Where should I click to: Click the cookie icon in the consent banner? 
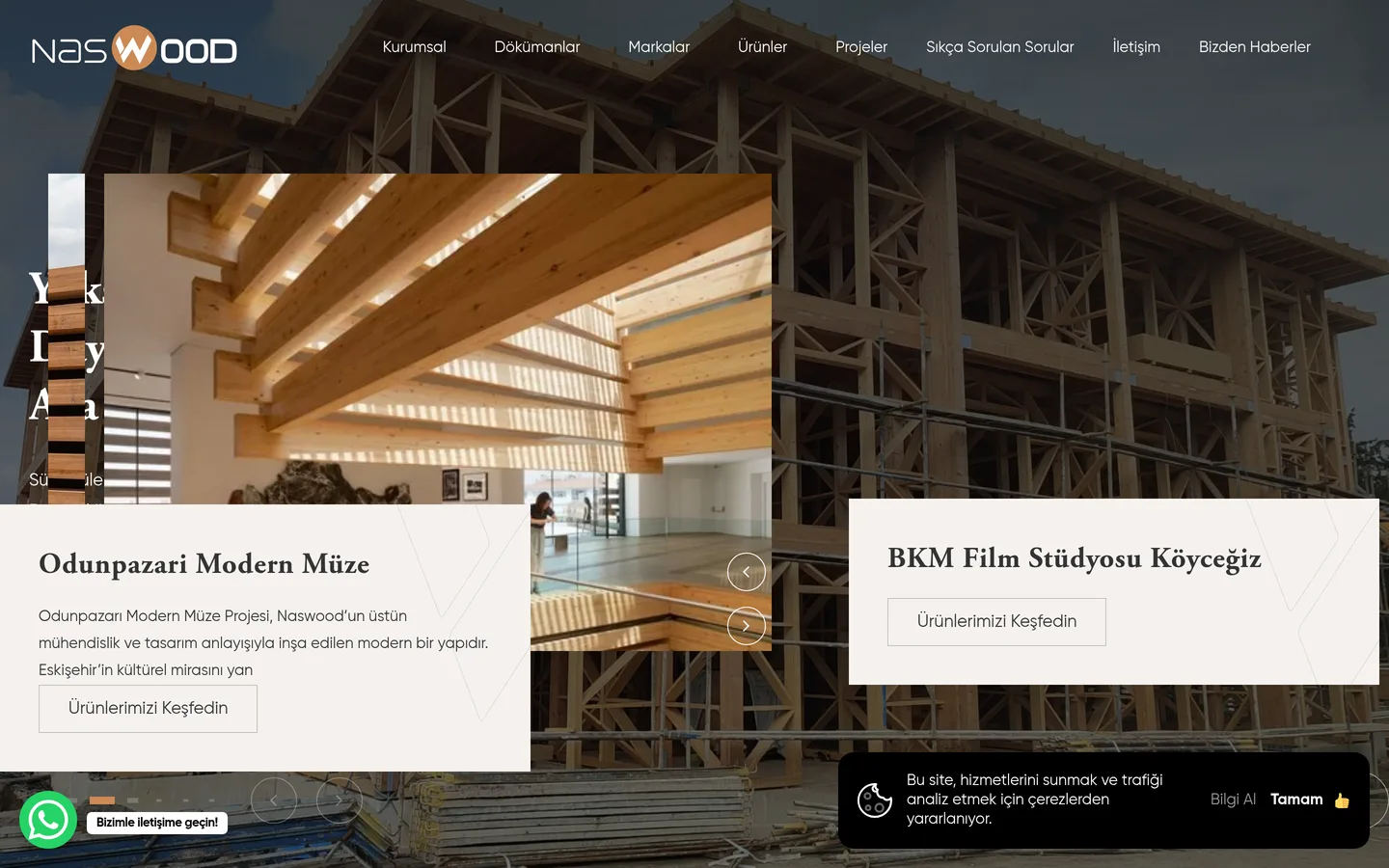click(875, 800)
